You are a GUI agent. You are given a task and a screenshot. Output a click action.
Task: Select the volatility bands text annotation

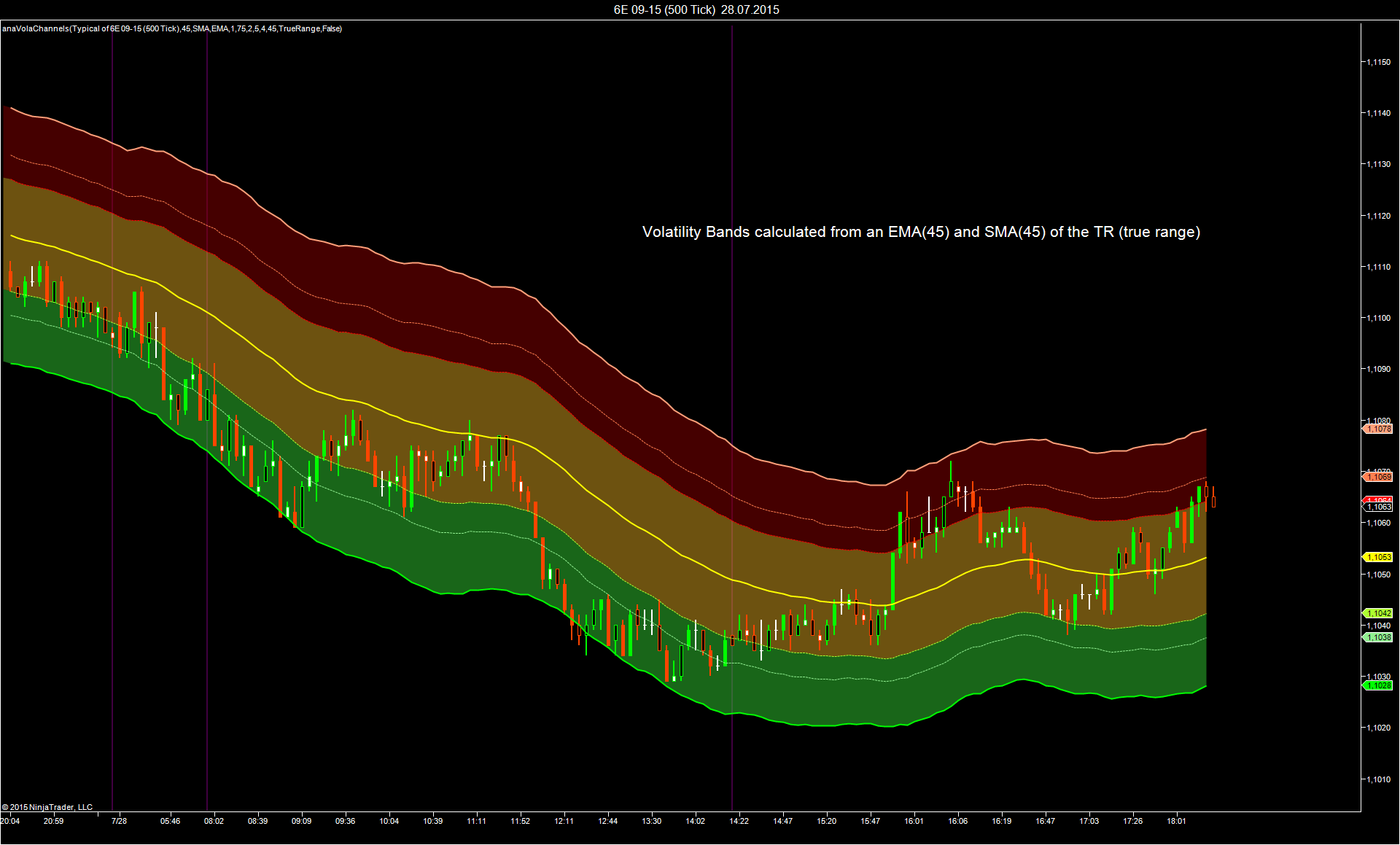tap(920, 232)
